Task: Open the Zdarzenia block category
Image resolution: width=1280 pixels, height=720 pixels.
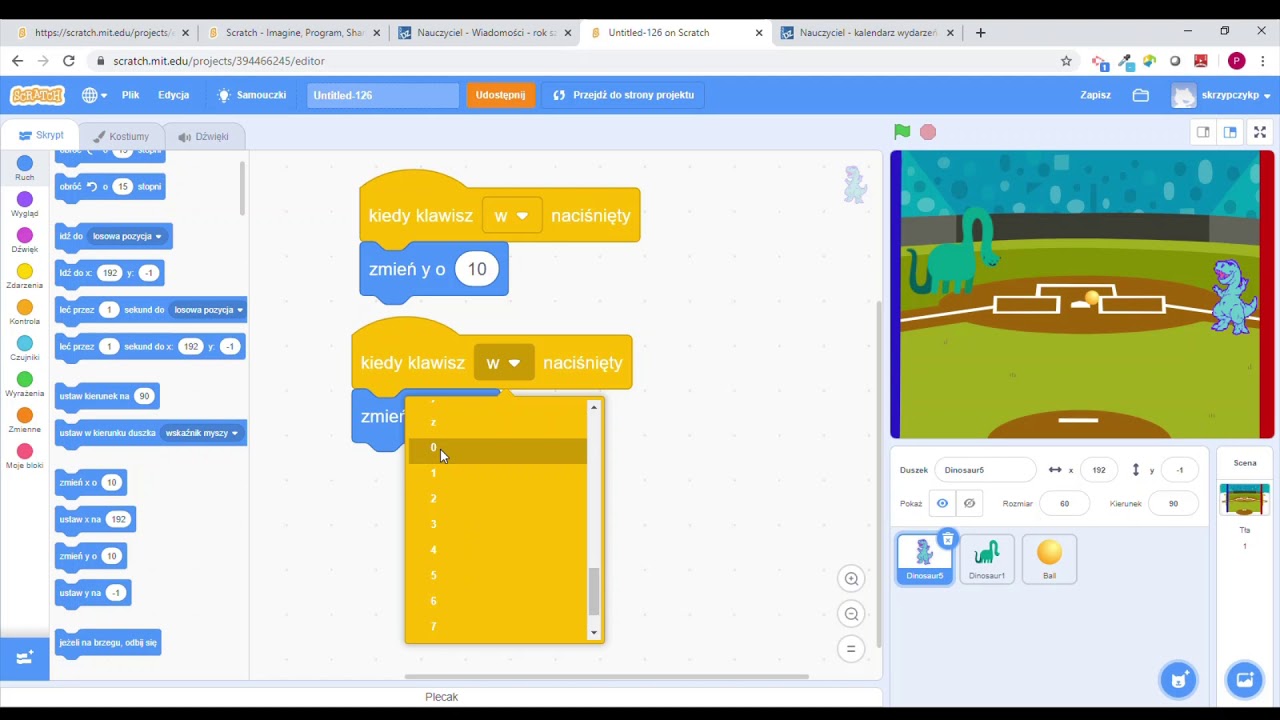Action: [x=25, y=276]
